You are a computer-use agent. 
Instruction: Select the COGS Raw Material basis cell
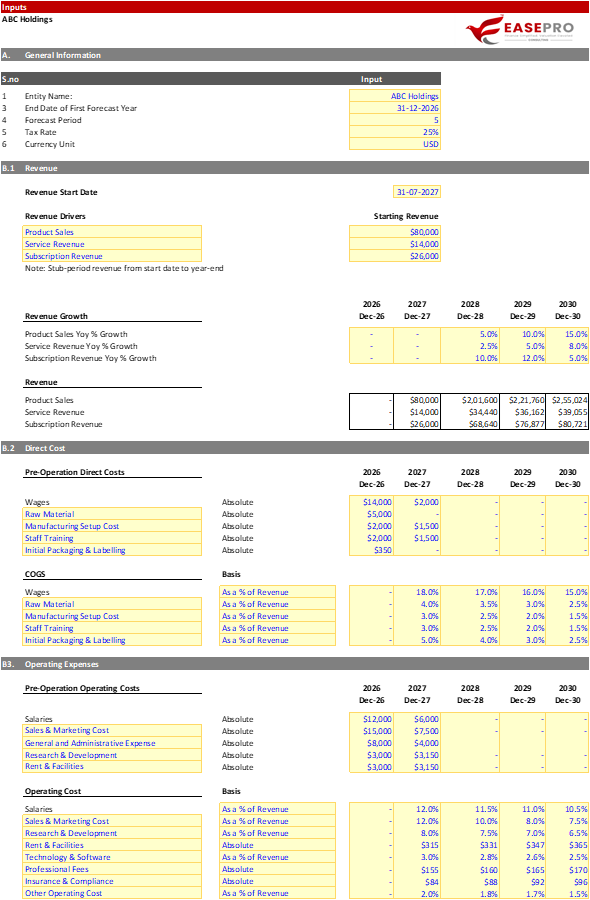coord(277,604)
